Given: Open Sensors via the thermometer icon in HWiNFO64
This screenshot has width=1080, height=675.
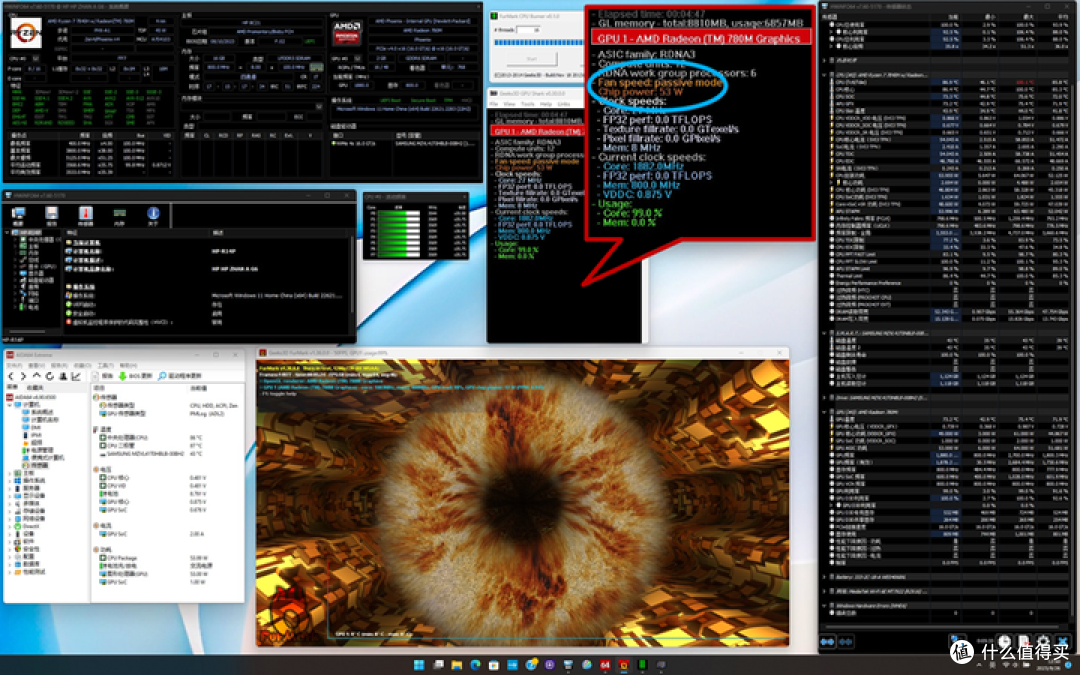Looking at the screenshot, I should click(85, 214).
